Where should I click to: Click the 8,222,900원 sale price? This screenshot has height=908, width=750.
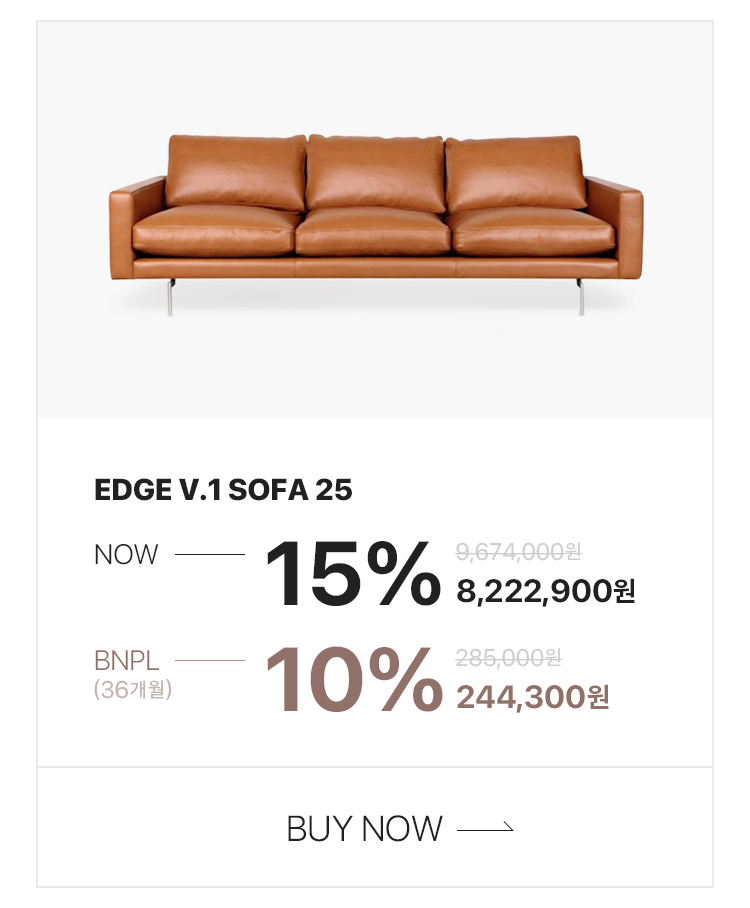pos(546,592)
